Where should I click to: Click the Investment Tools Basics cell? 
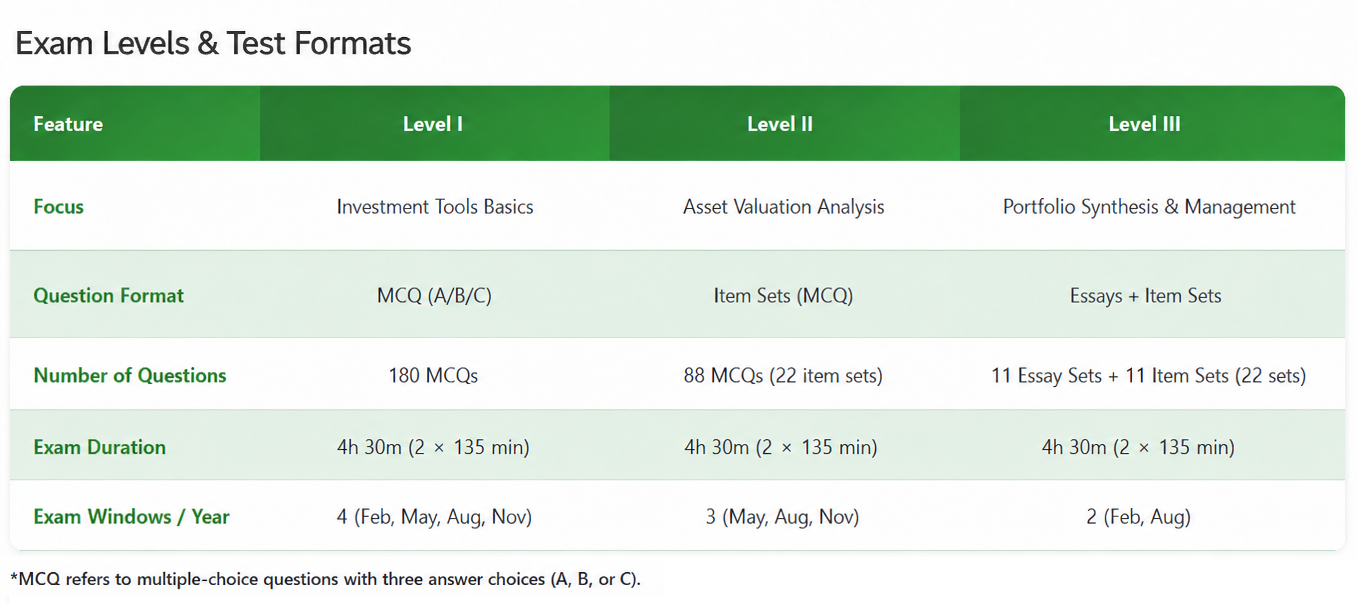435,207
